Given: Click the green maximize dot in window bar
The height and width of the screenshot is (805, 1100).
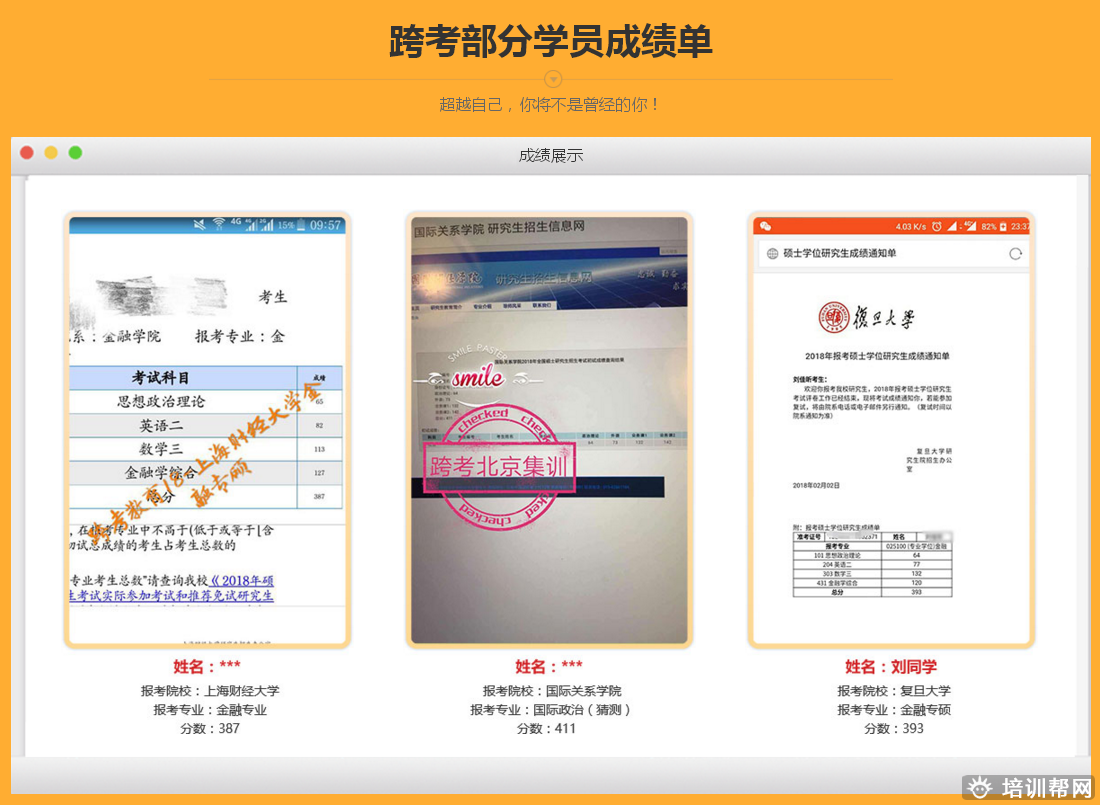Looking at the screenshot, I should tap(75, 153).
